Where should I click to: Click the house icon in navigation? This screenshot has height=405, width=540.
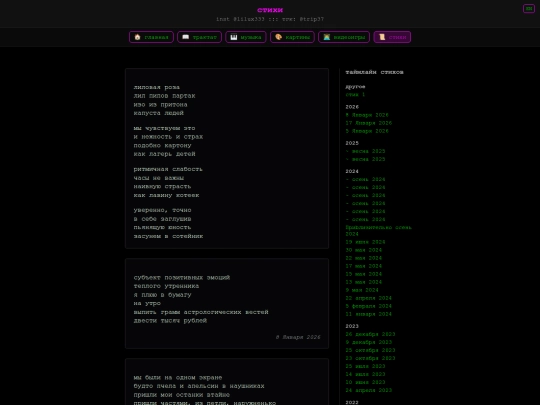[x=137, y=37]
